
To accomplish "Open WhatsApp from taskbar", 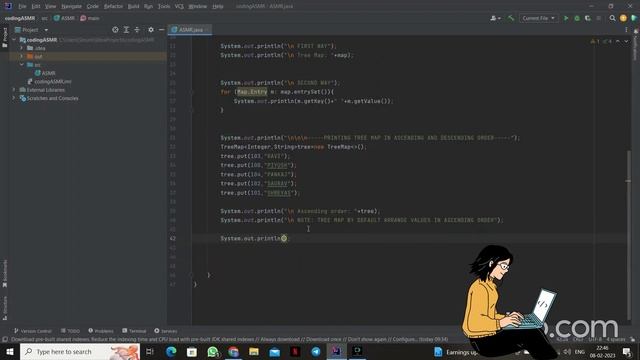I will [212, 351].
